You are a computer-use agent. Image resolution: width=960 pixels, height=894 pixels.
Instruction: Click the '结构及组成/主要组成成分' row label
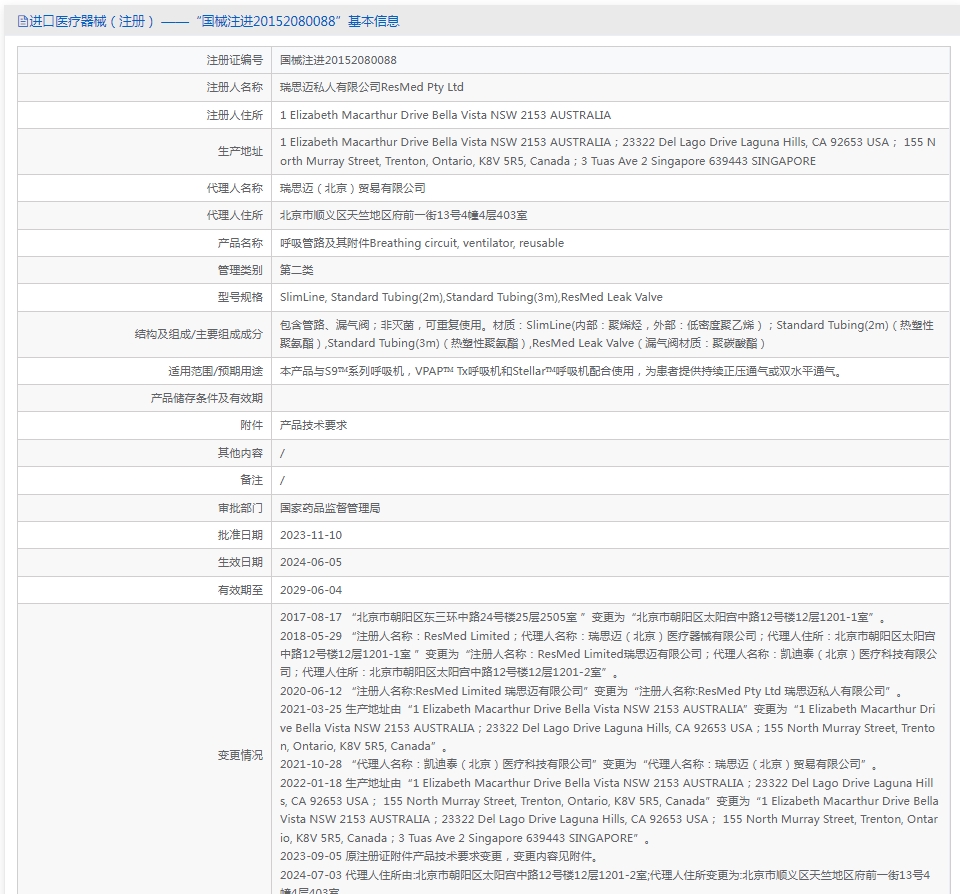[198, 334]
